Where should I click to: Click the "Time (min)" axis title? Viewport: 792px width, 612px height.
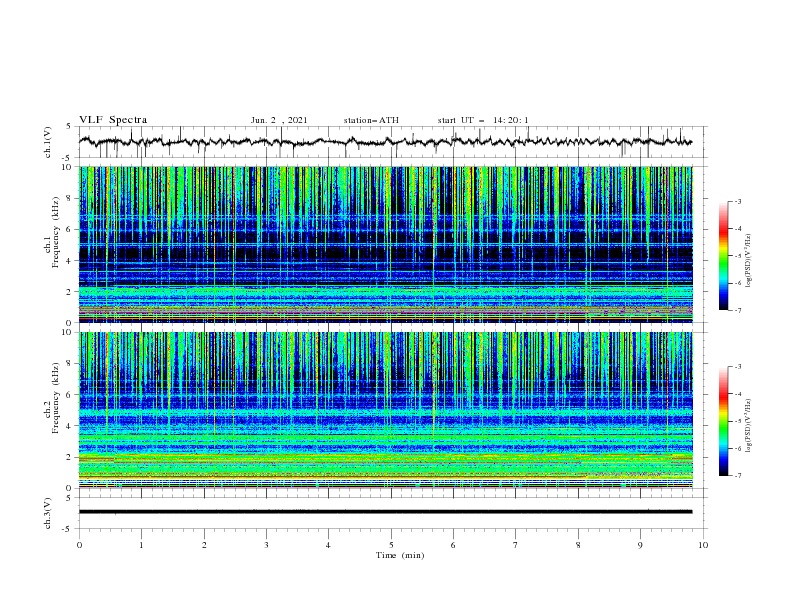point(400,555)
